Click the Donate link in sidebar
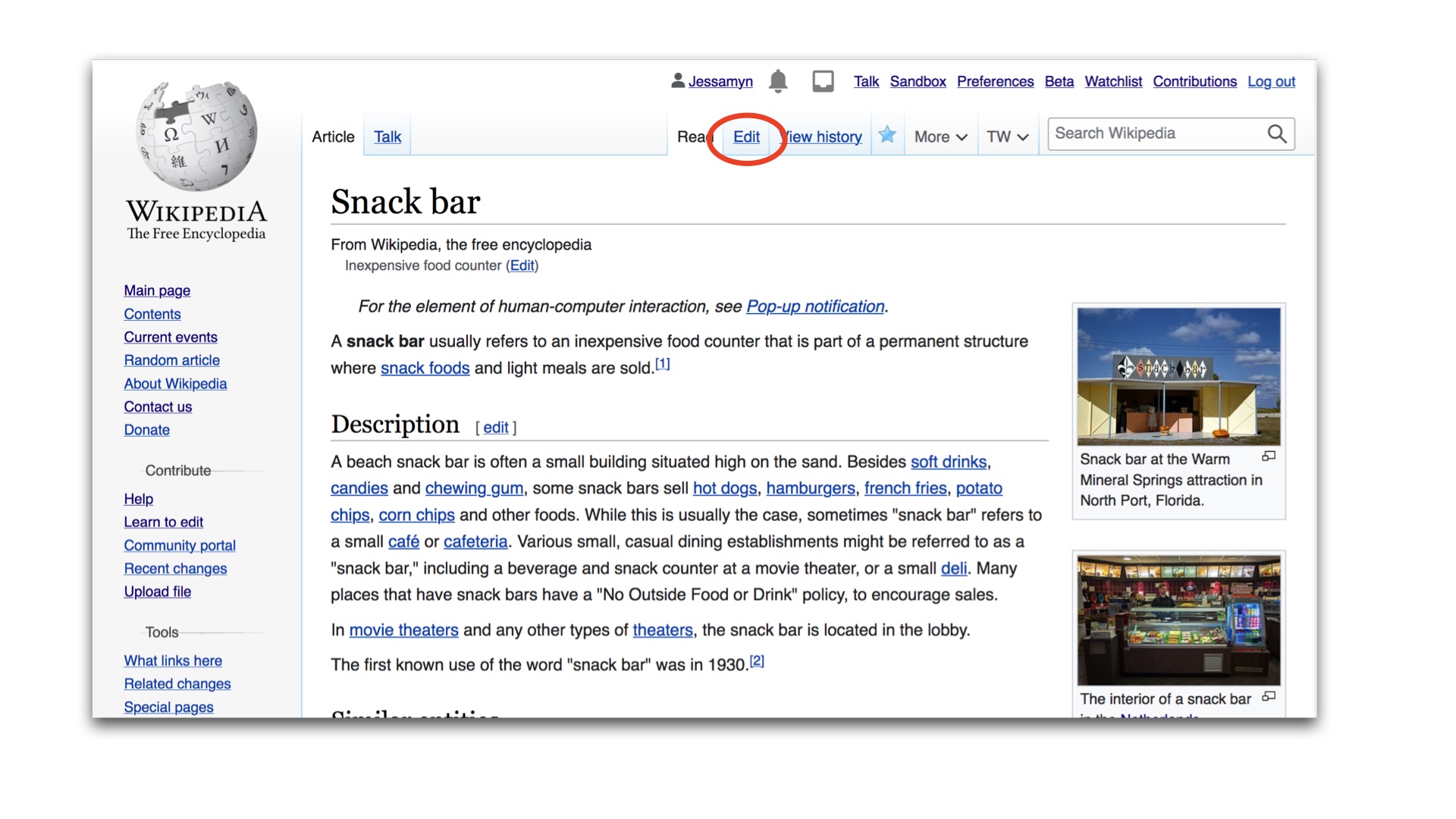This screenshot has height=819, width=1456. click(146, 429)
